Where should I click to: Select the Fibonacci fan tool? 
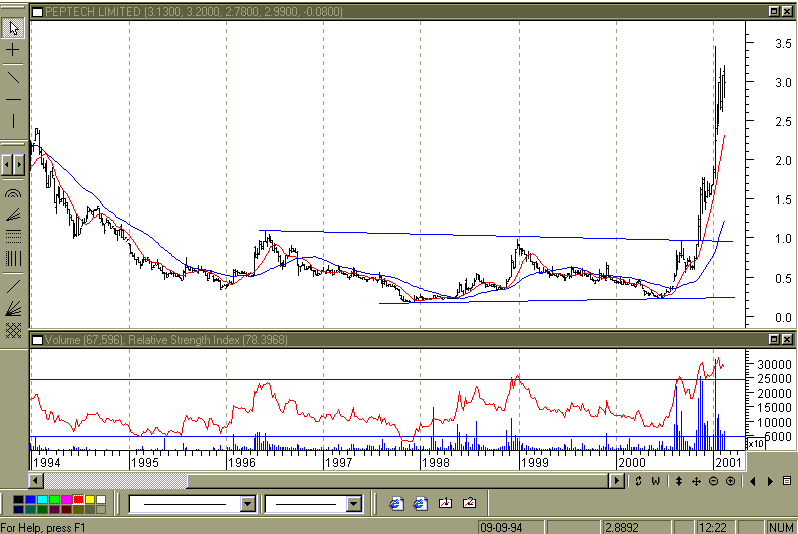click(x=13, y=215)
